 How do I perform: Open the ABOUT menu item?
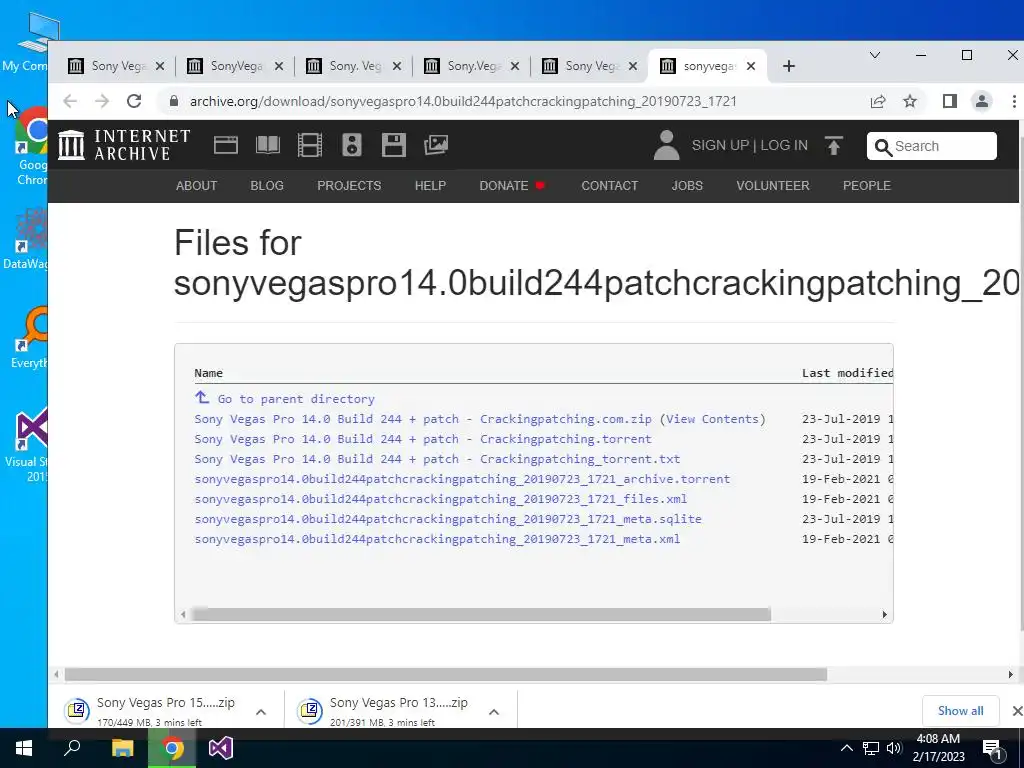(196, 186)
